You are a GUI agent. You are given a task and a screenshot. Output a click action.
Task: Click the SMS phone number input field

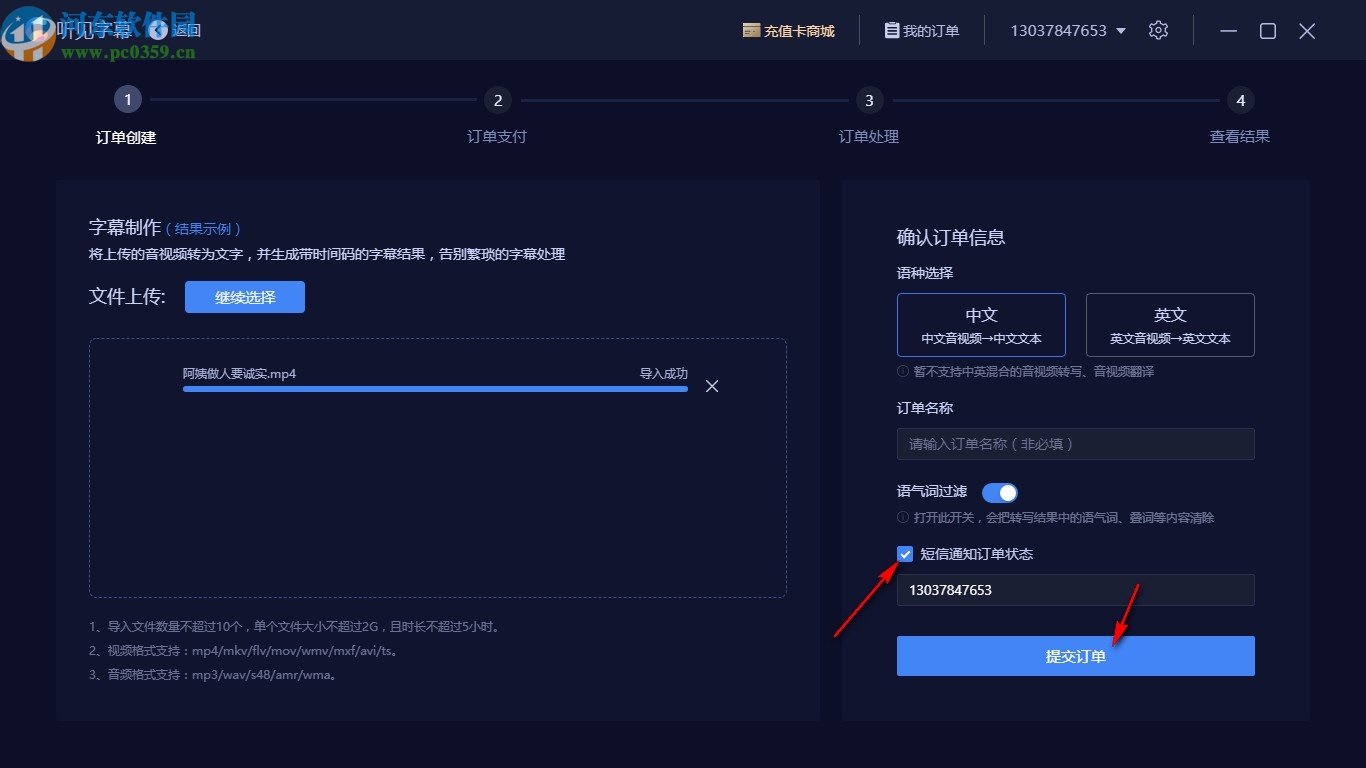coord(1076,590)
